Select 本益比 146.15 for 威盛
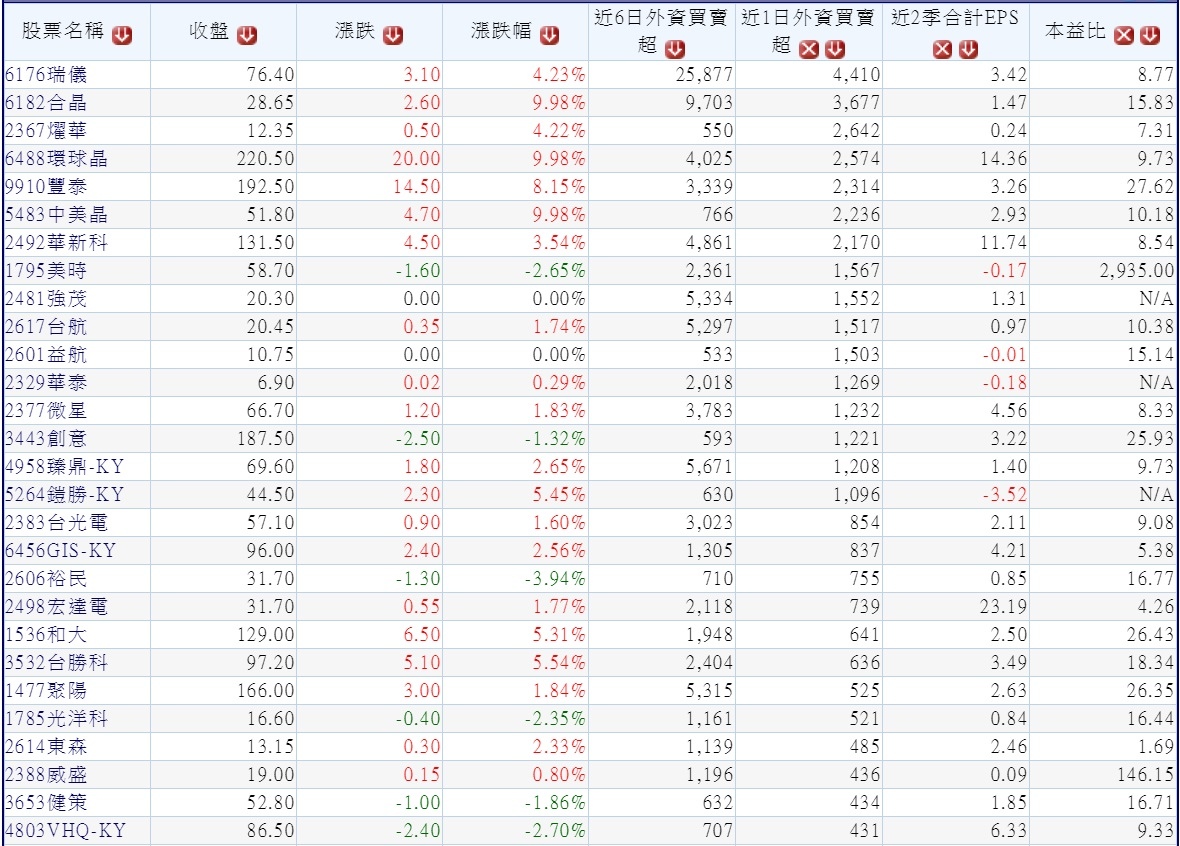Viewport: 1180px width, 846px height. (1145, 774)
